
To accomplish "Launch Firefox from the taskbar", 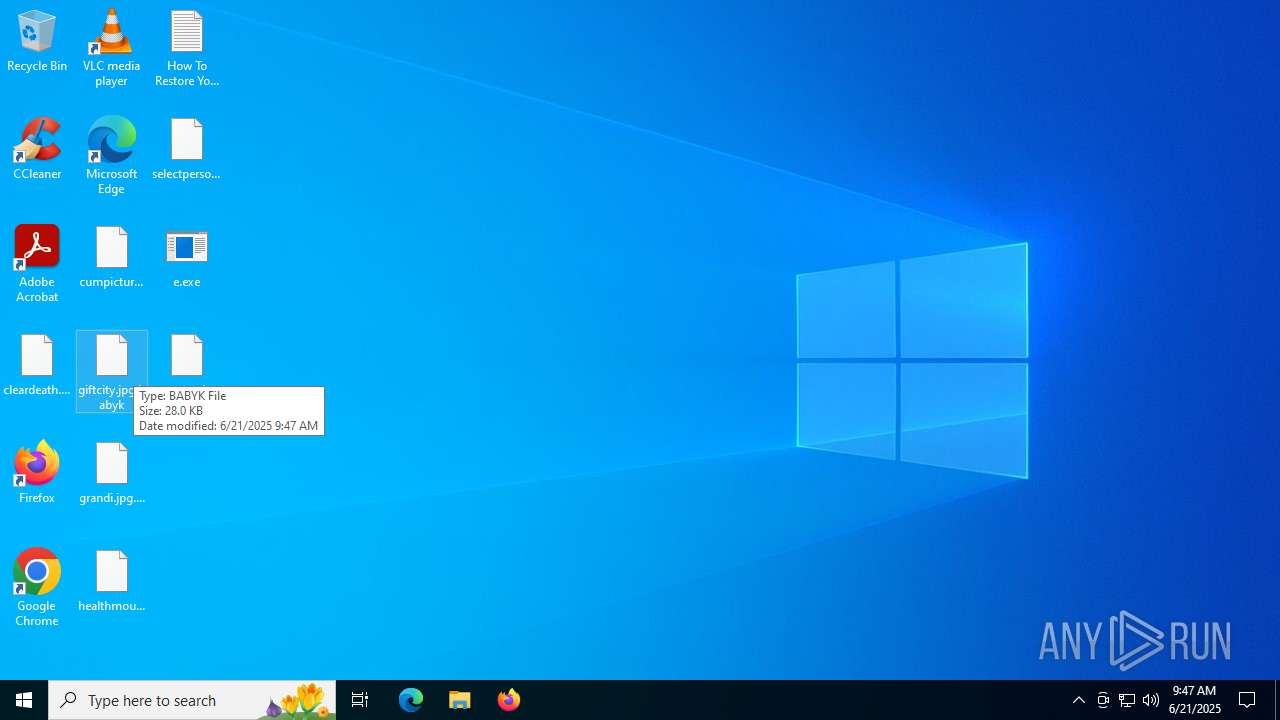I will coord(509,700).
